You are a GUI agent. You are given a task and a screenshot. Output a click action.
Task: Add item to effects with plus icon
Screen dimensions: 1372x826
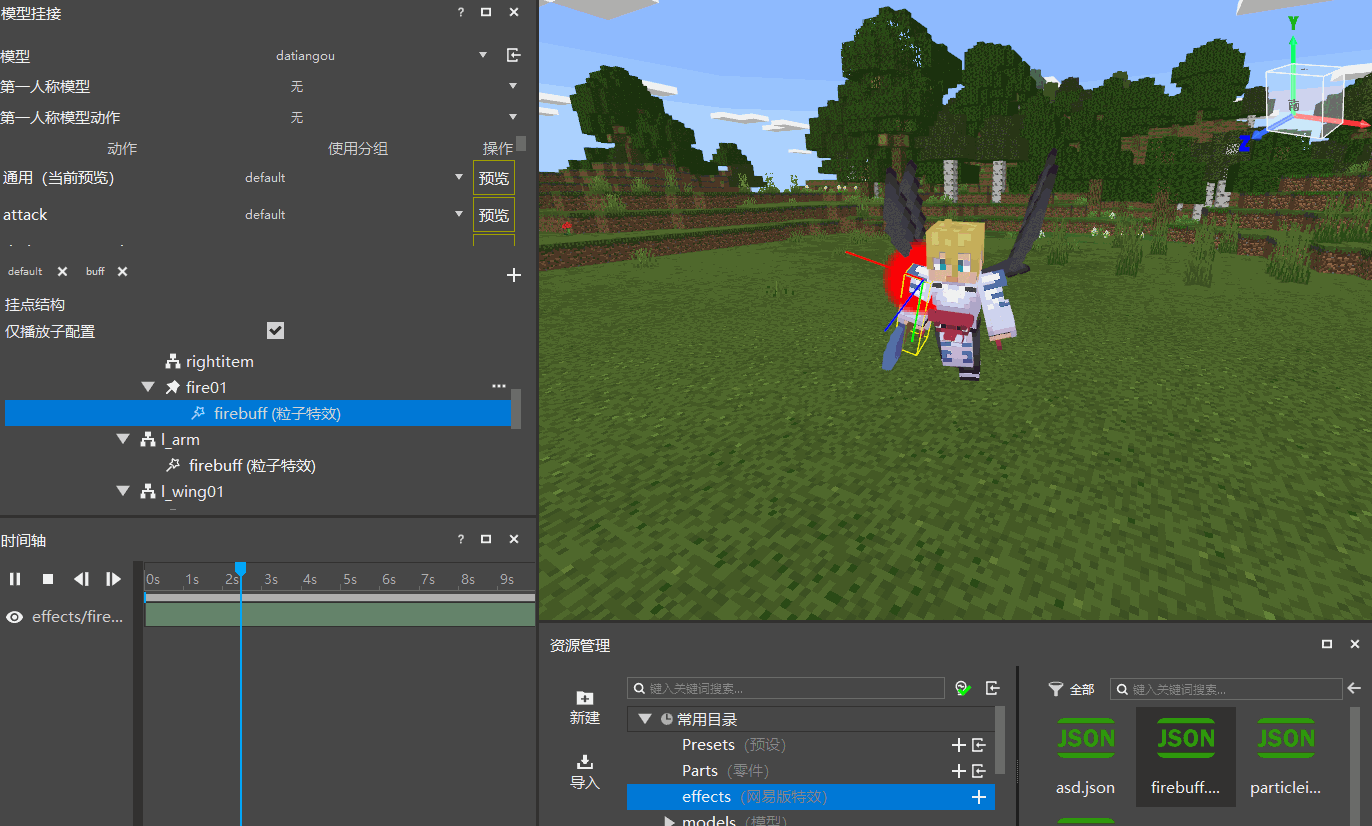[979, 797]
